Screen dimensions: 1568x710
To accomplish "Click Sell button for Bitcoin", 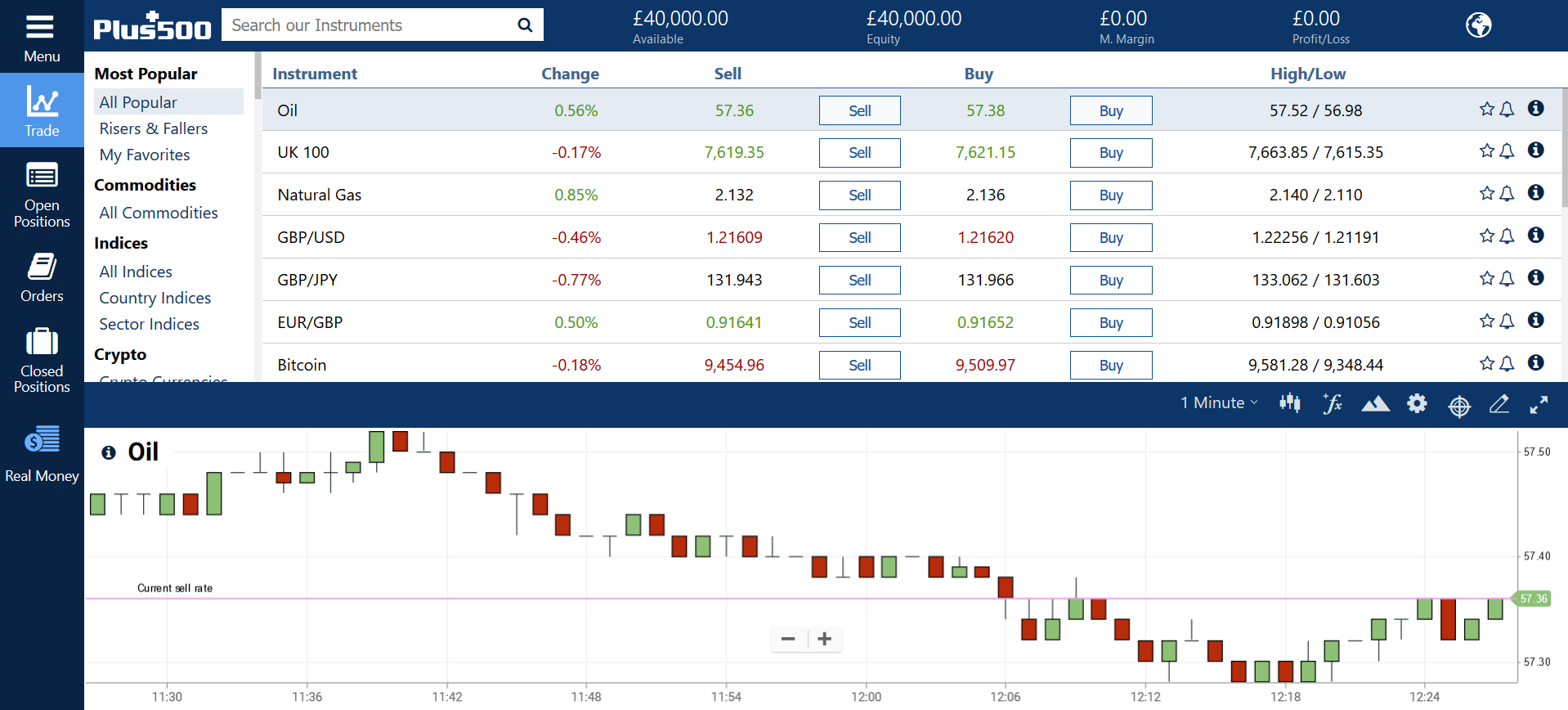I will tap(859, 365).
